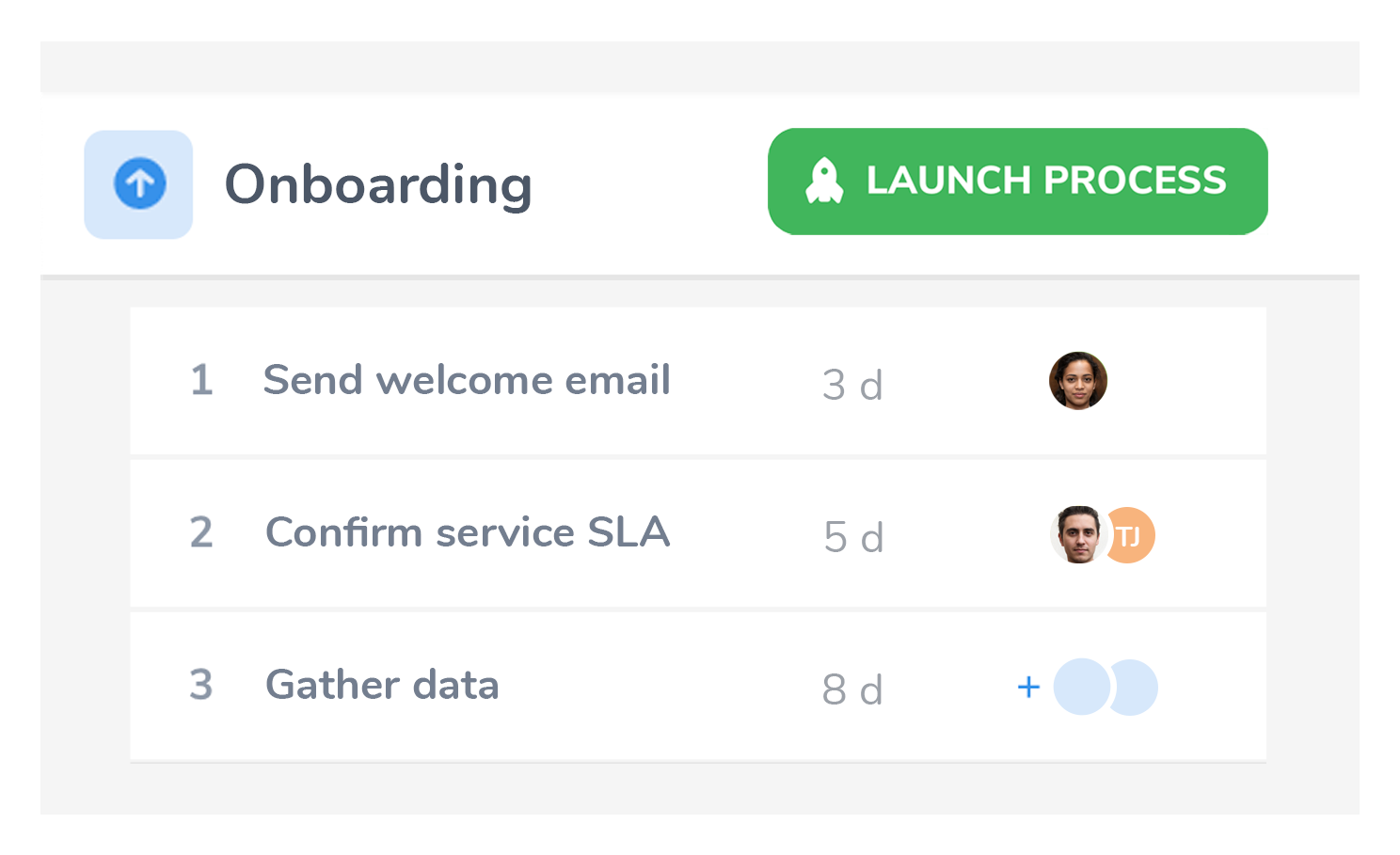Viewport: 1400px width, 855px height.
Task: Open the Confirm service SLA step
Action: tap(698, 533)
